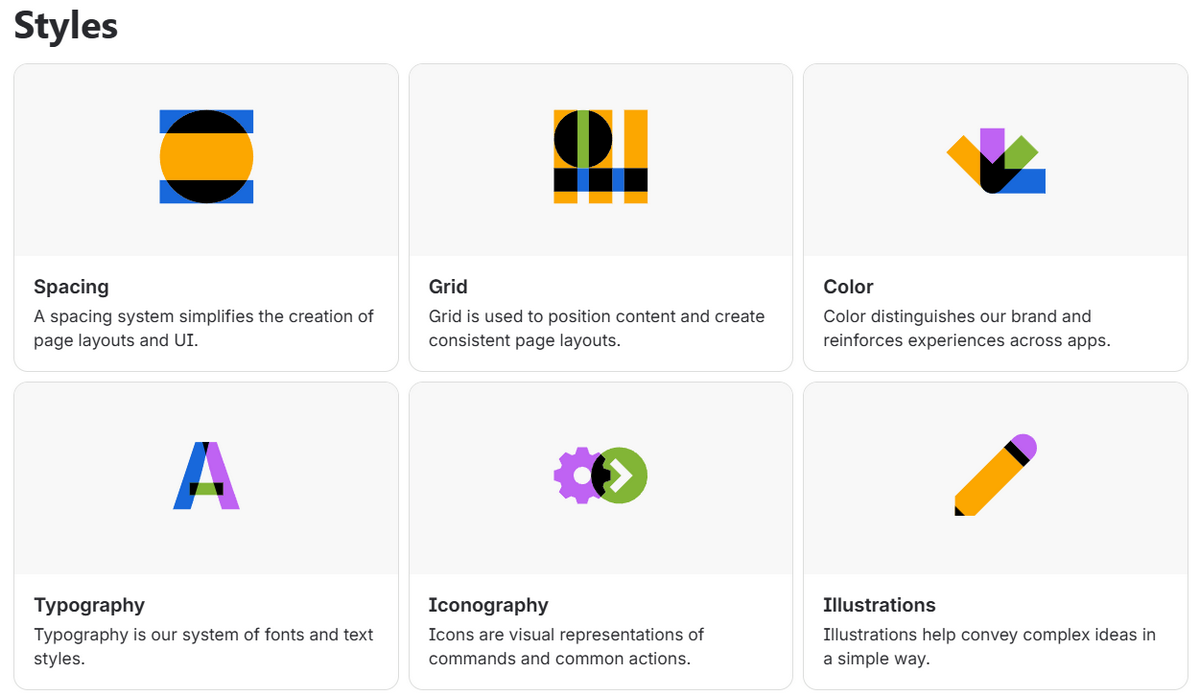The image size is (1200, 696).
Task: Click the Illustrations card description text
Action: tap(989, 646)
